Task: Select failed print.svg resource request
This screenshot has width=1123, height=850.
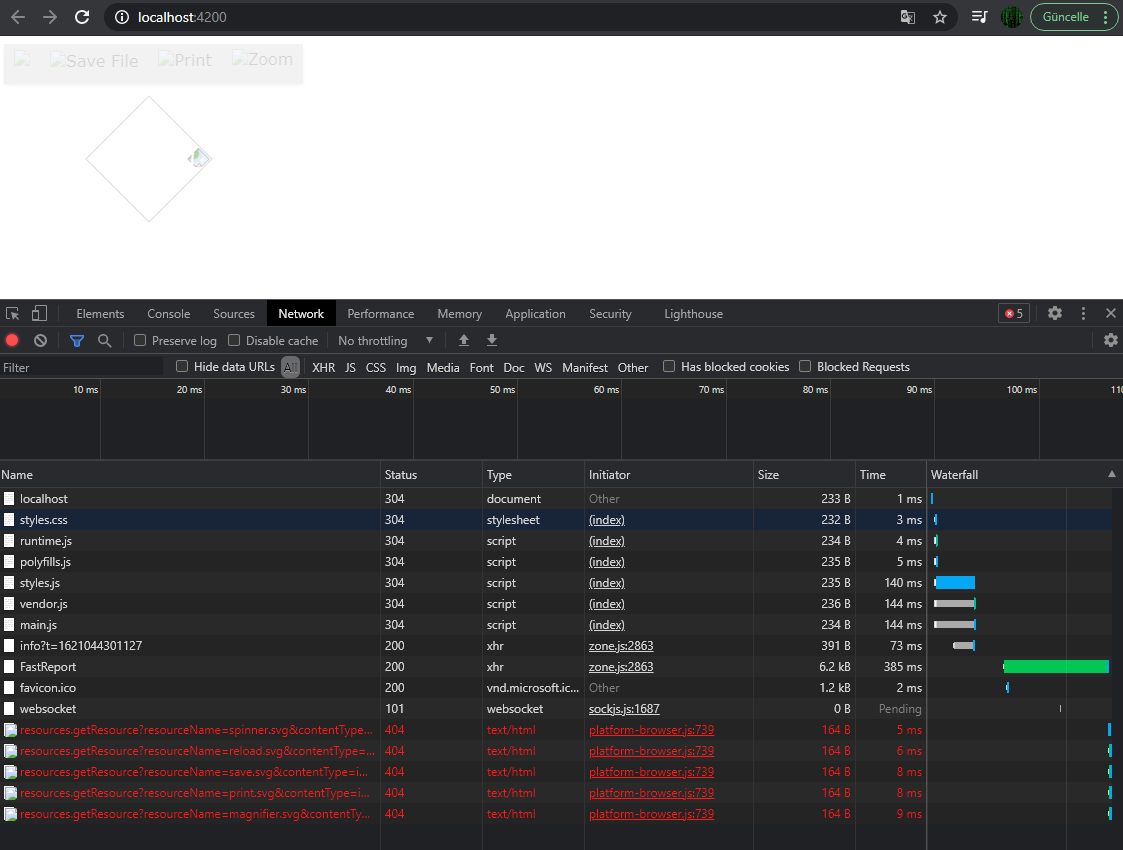Action: (556, 793)
